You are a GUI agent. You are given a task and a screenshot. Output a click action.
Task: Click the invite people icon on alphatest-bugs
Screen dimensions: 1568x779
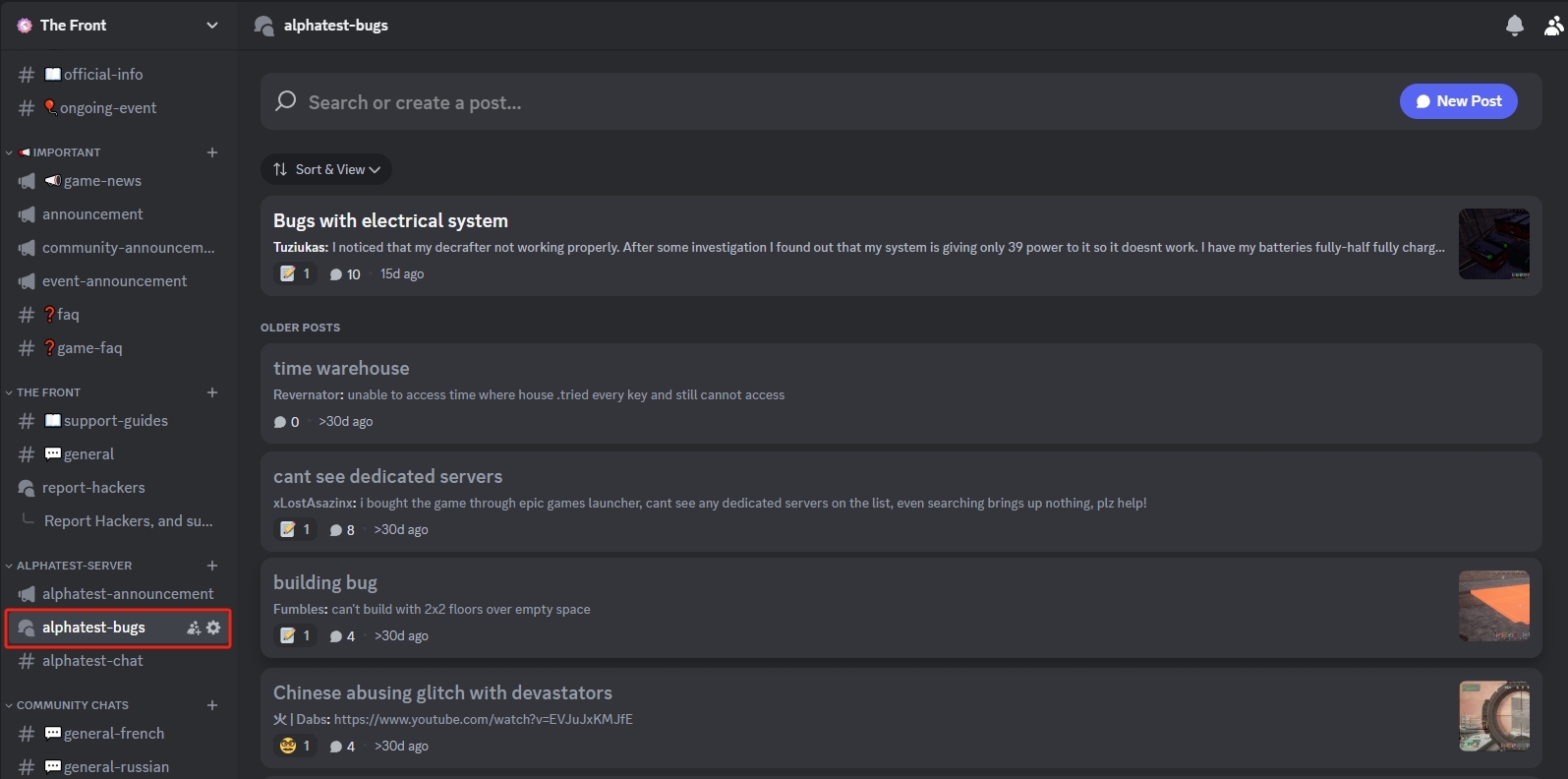tap(194, 628)
